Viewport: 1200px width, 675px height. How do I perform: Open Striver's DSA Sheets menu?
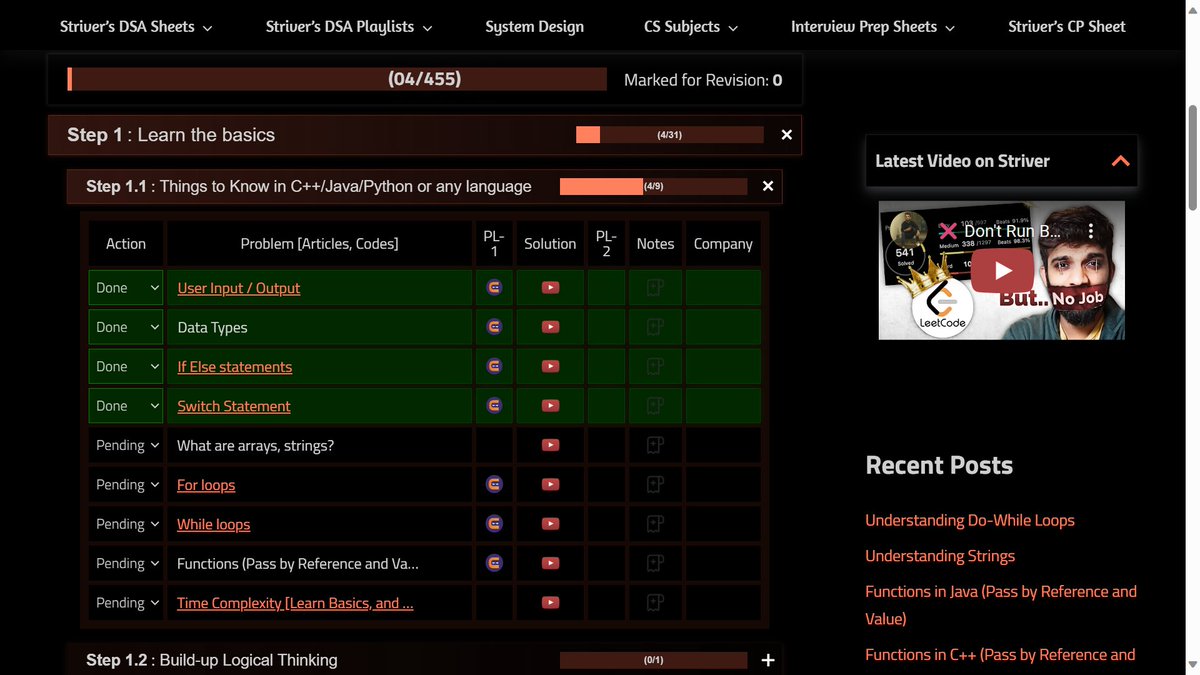click(x=136, y=27)
